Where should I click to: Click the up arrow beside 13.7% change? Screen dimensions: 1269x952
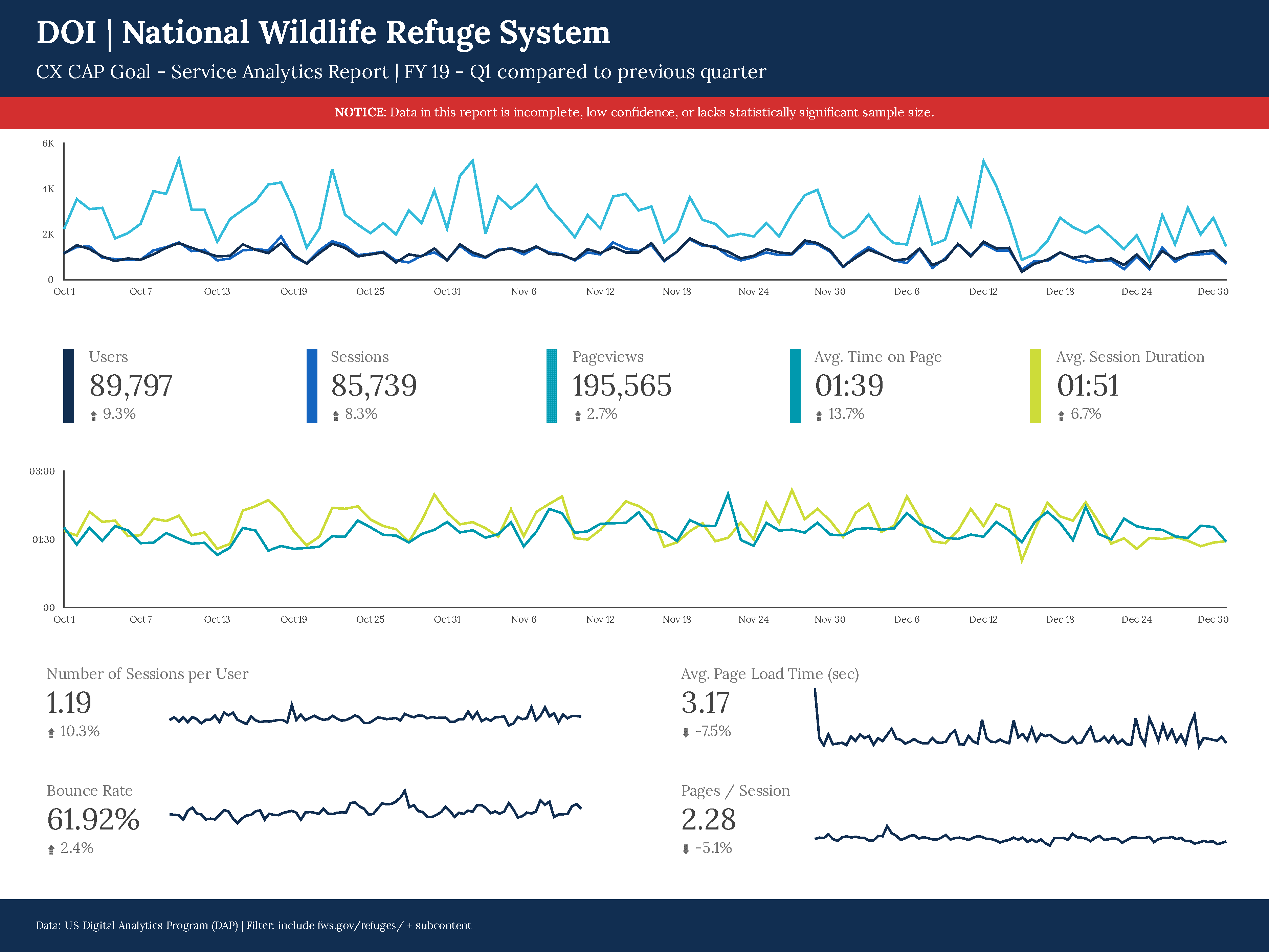click(819, 416)
